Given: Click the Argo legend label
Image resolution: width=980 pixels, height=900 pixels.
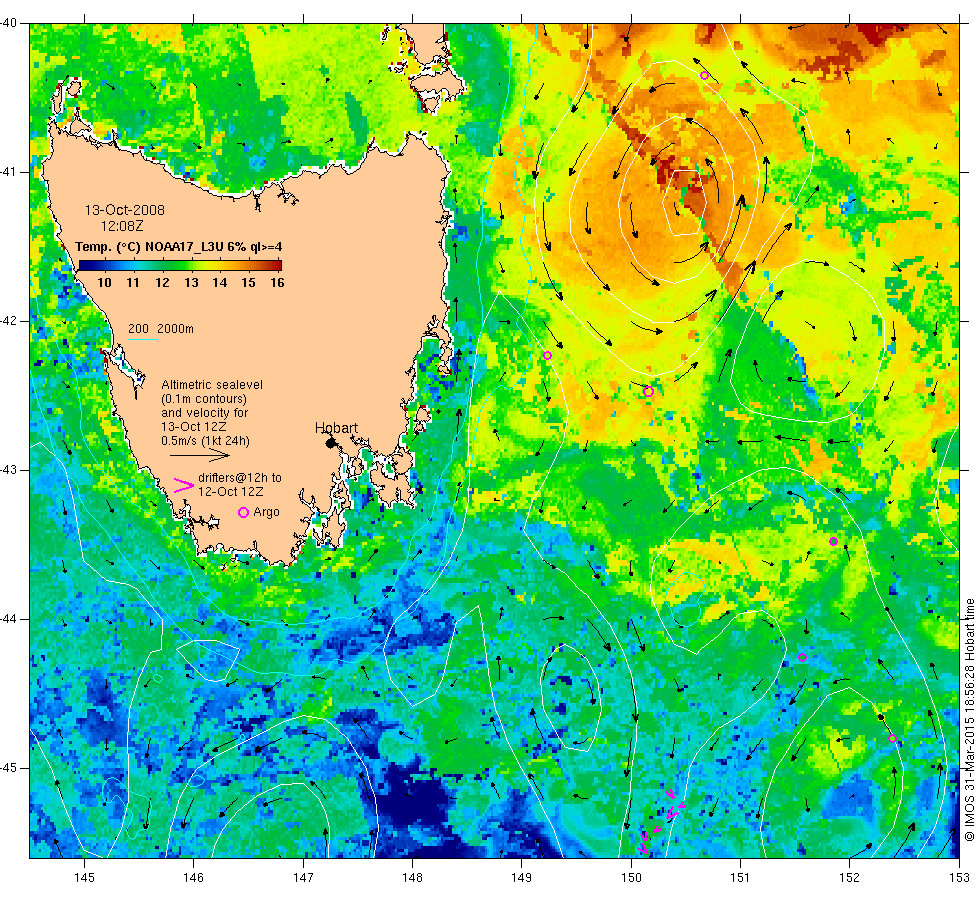Looking at the screenshot, I should point(266,512).
